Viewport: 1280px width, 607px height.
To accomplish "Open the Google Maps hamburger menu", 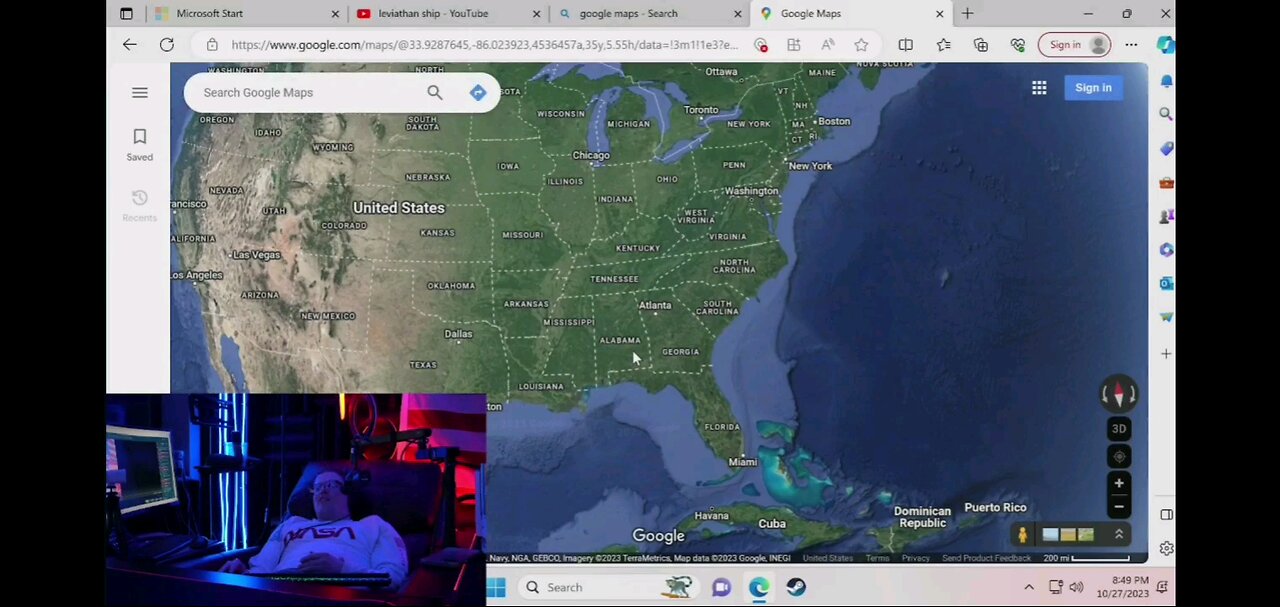I will (140, 92).
